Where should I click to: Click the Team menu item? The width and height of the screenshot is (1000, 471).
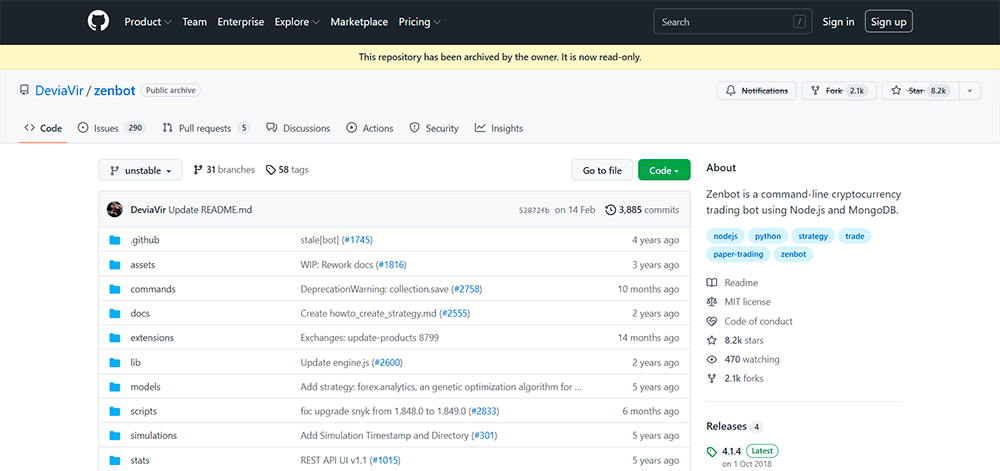(195, 22)
